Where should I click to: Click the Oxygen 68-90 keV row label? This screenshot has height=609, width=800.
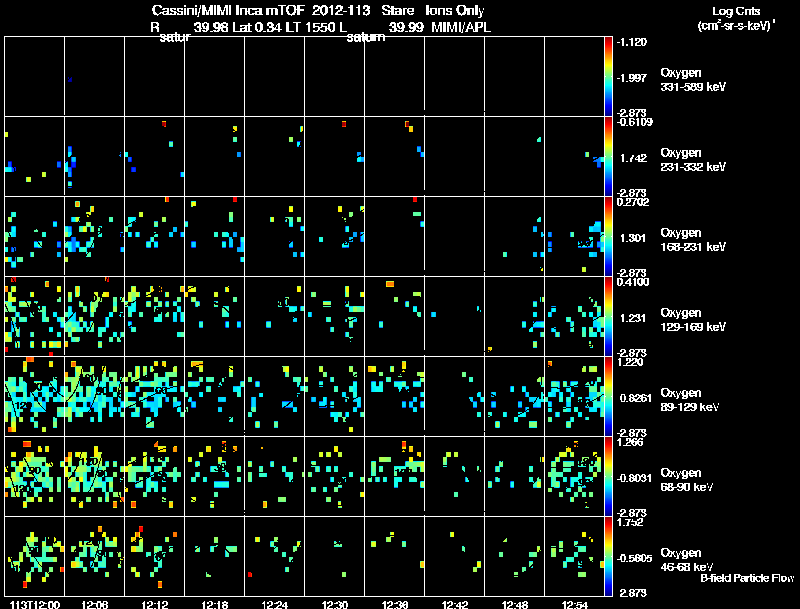[687, 479]
